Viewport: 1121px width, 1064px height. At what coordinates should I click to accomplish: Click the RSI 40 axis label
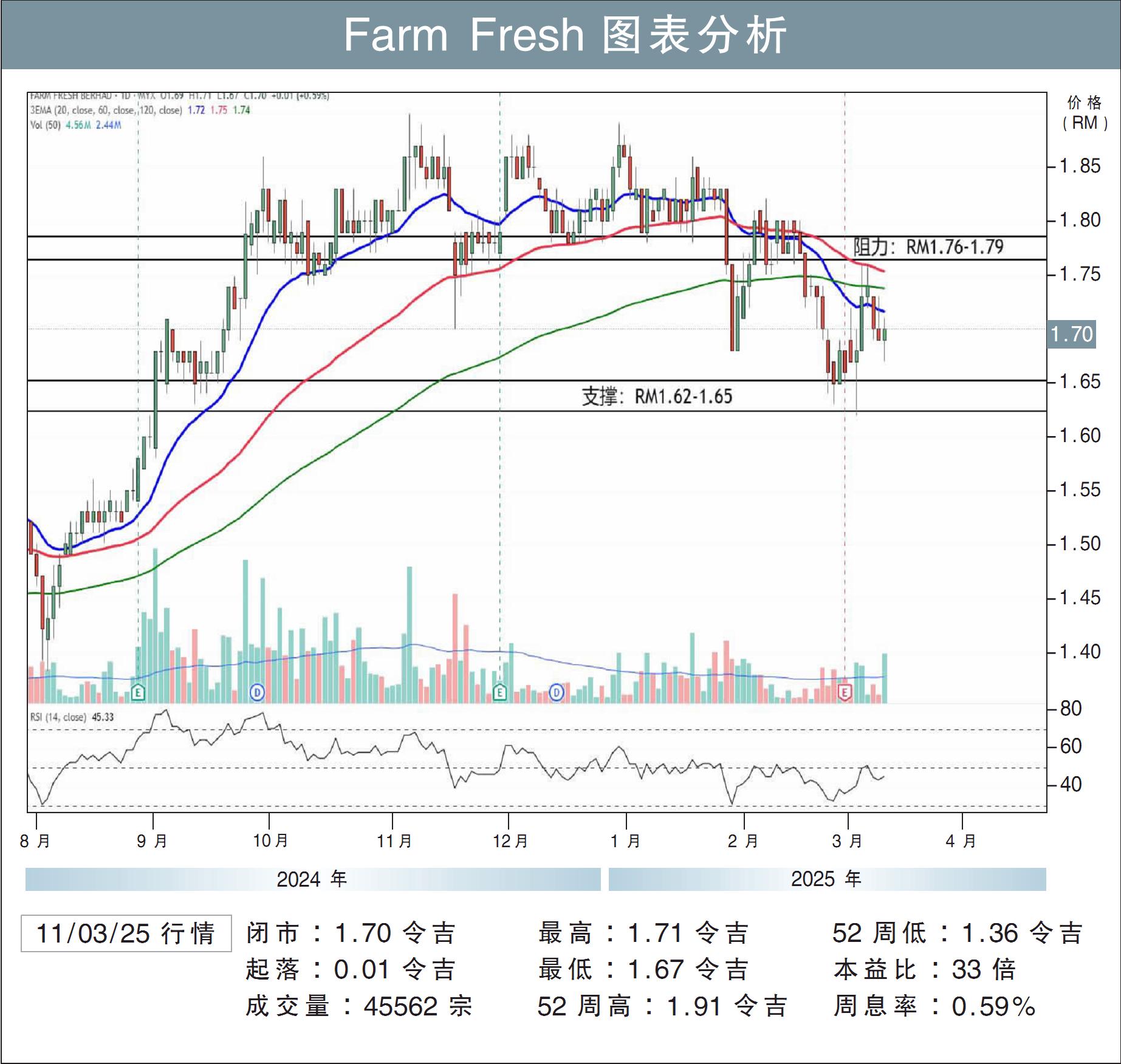1071,784
